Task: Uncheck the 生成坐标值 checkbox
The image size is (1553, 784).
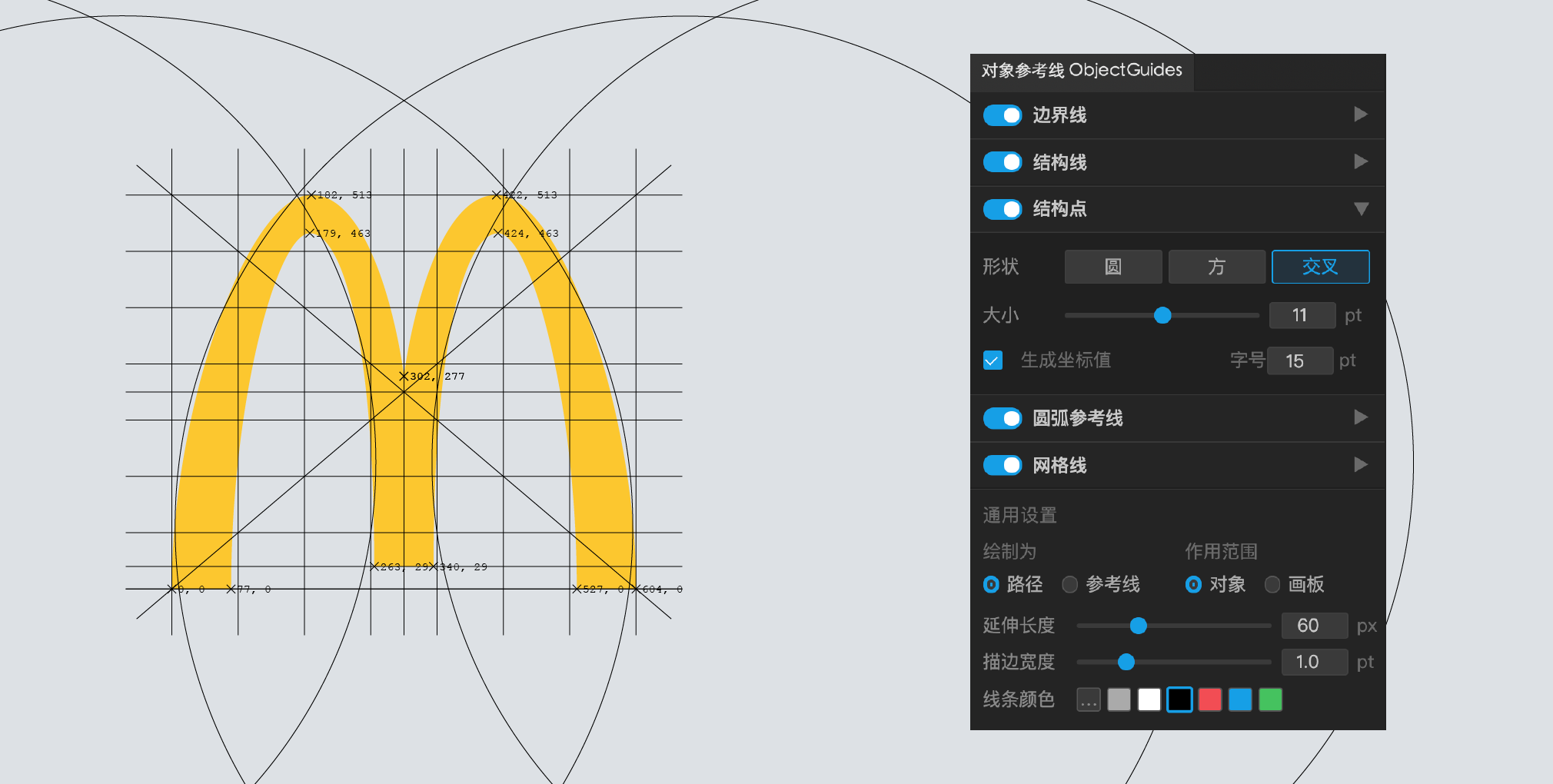Action: (993, 360)
